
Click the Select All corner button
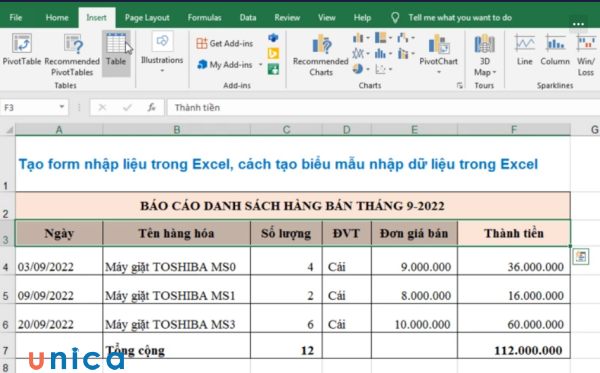coord(8,130)
